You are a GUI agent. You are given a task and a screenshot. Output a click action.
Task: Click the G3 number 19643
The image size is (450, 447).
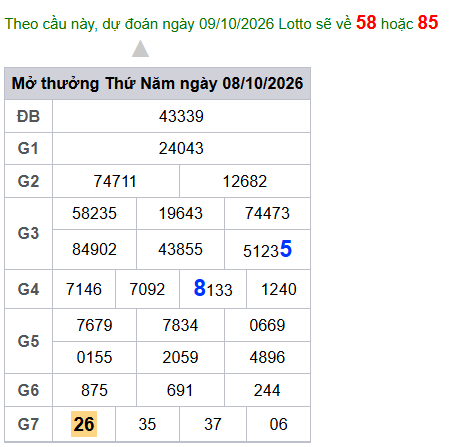180,213
